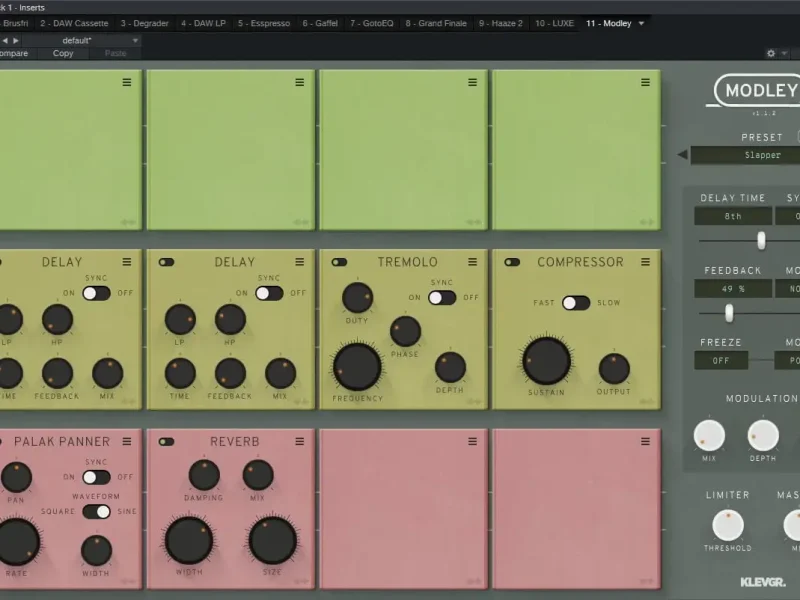Select the 11 - Modley tab

[609, 23]
